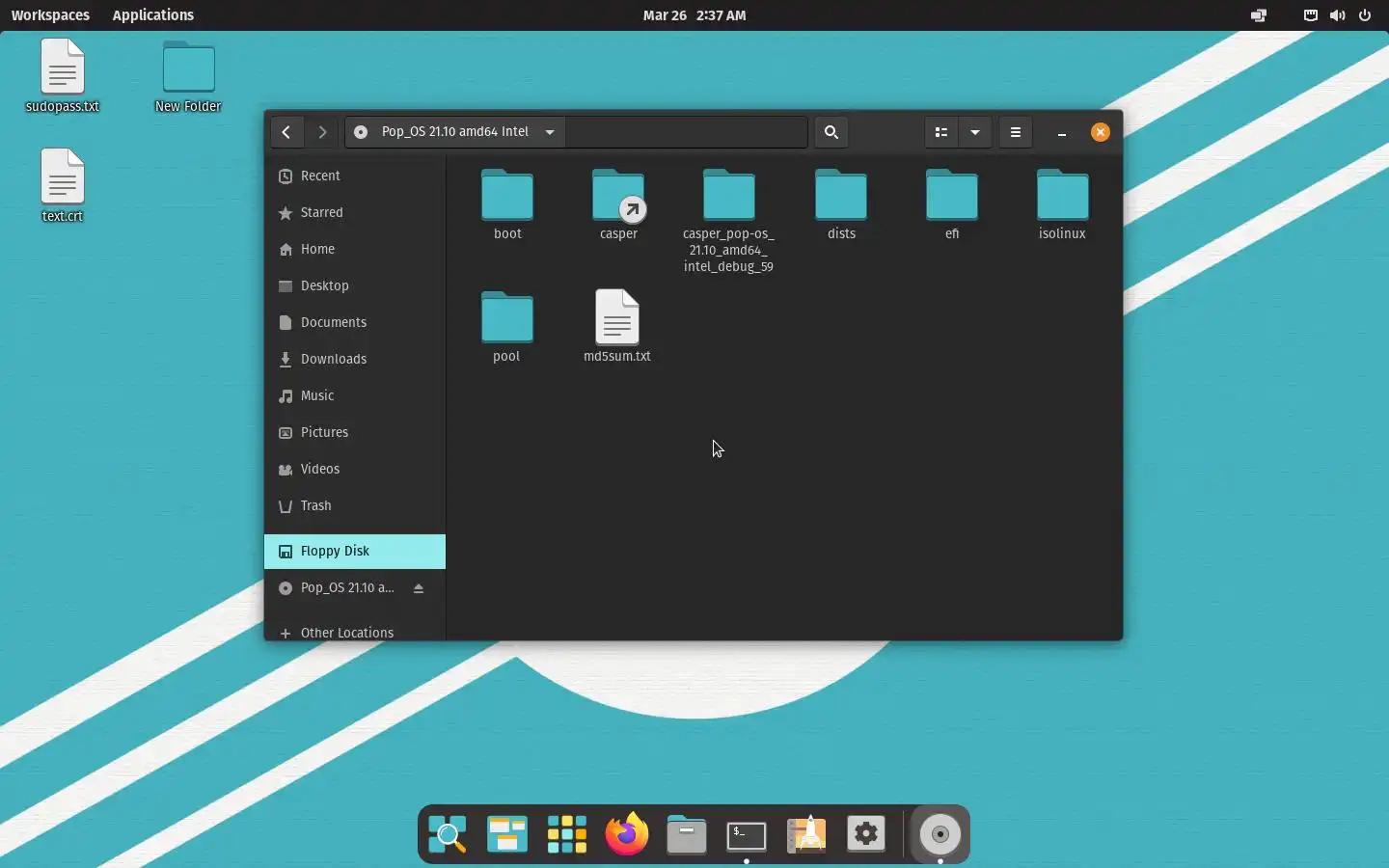The image size is (1389, 868).
Task: Open Videos in the sidebar
Action: 355,469
